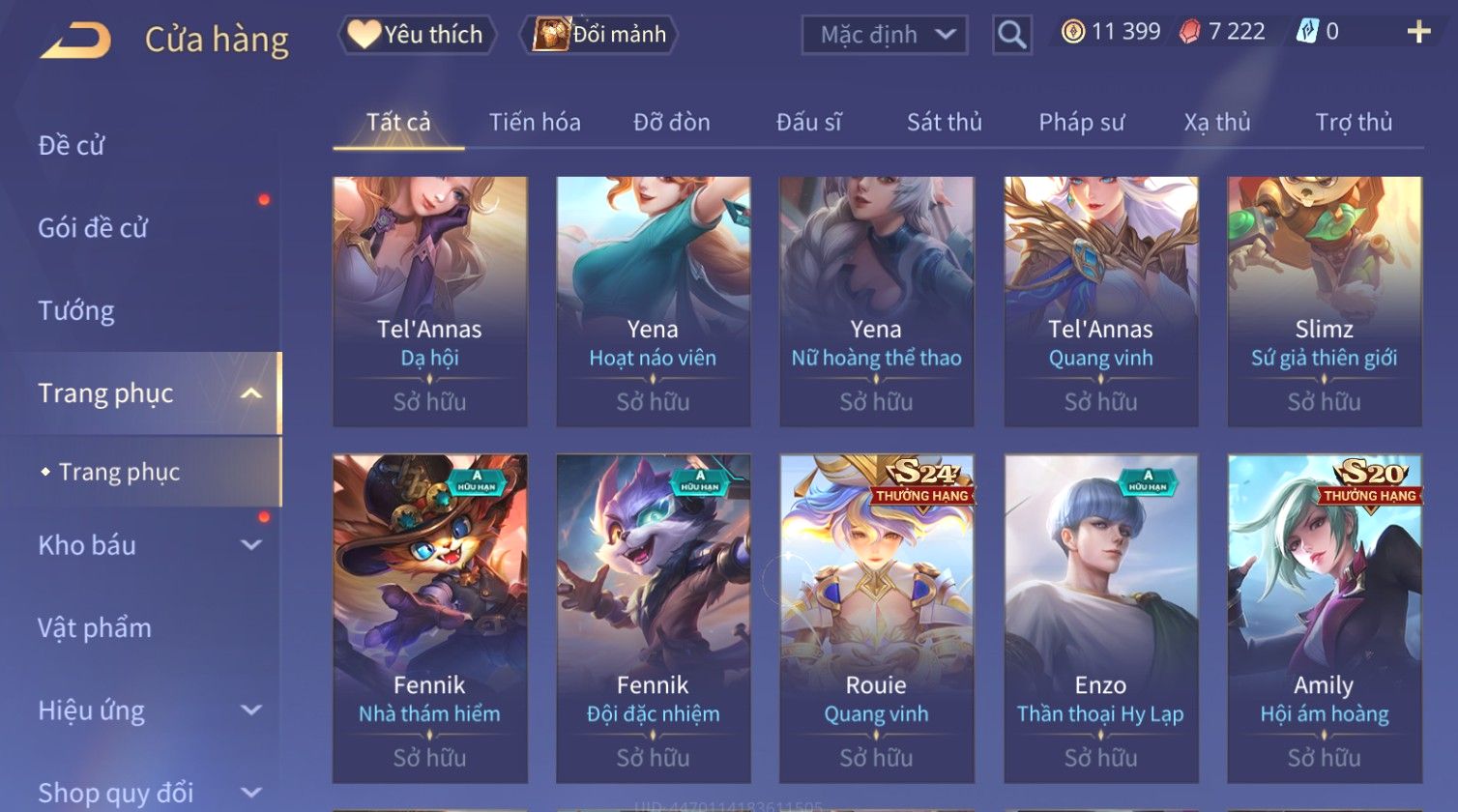Open the search magnifier icon
1458x812 pixels.
pyautogui.click(x=1011, y=35)
